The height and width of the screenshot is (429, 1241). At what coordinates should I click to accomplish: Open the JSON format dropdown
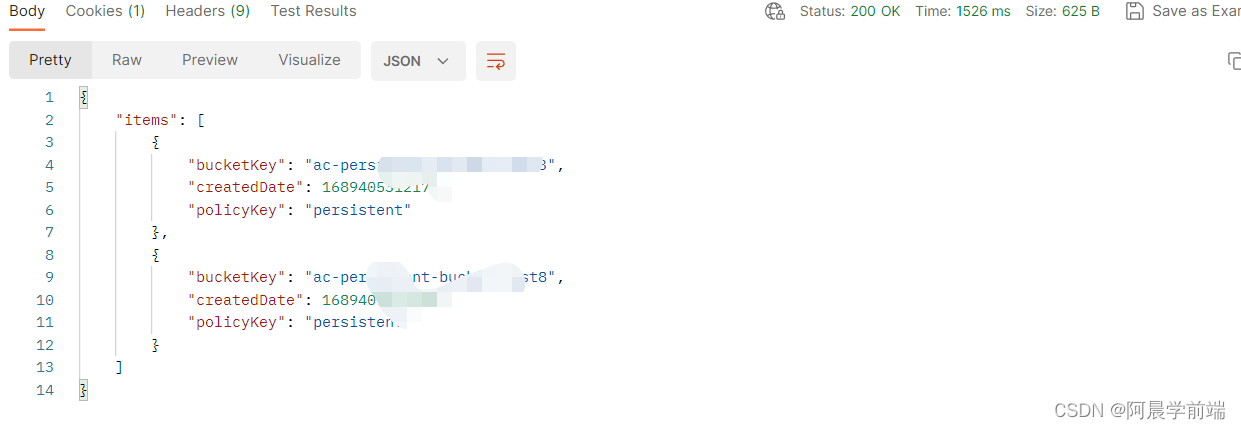[x=418, y=60]
